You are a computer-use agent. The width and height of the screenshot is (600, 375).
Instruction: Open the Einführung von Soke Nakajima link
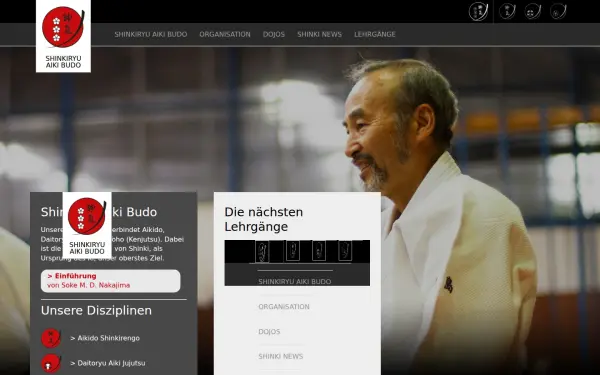(111, 281)
